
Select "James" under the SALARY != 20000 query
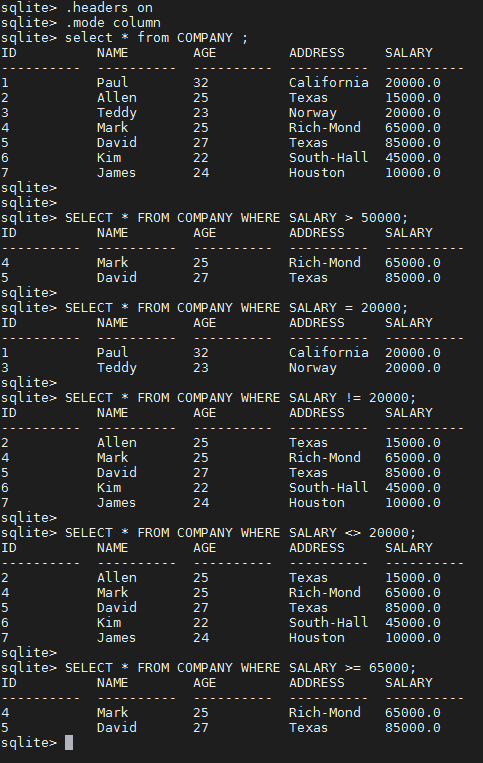[x=117, y=503]
